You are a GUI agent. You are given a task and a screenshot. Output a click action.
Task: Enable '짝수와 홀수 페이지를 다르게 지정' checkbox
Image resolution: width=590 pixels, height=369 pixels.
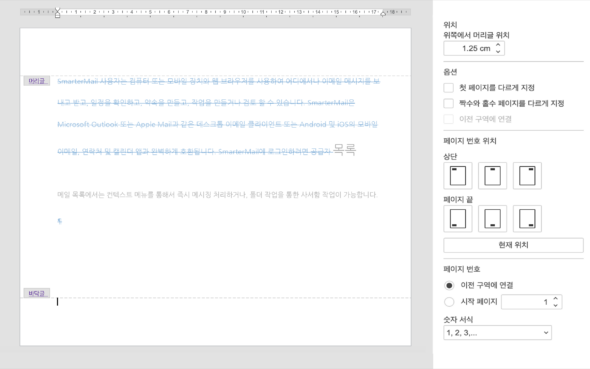[449, 103]
